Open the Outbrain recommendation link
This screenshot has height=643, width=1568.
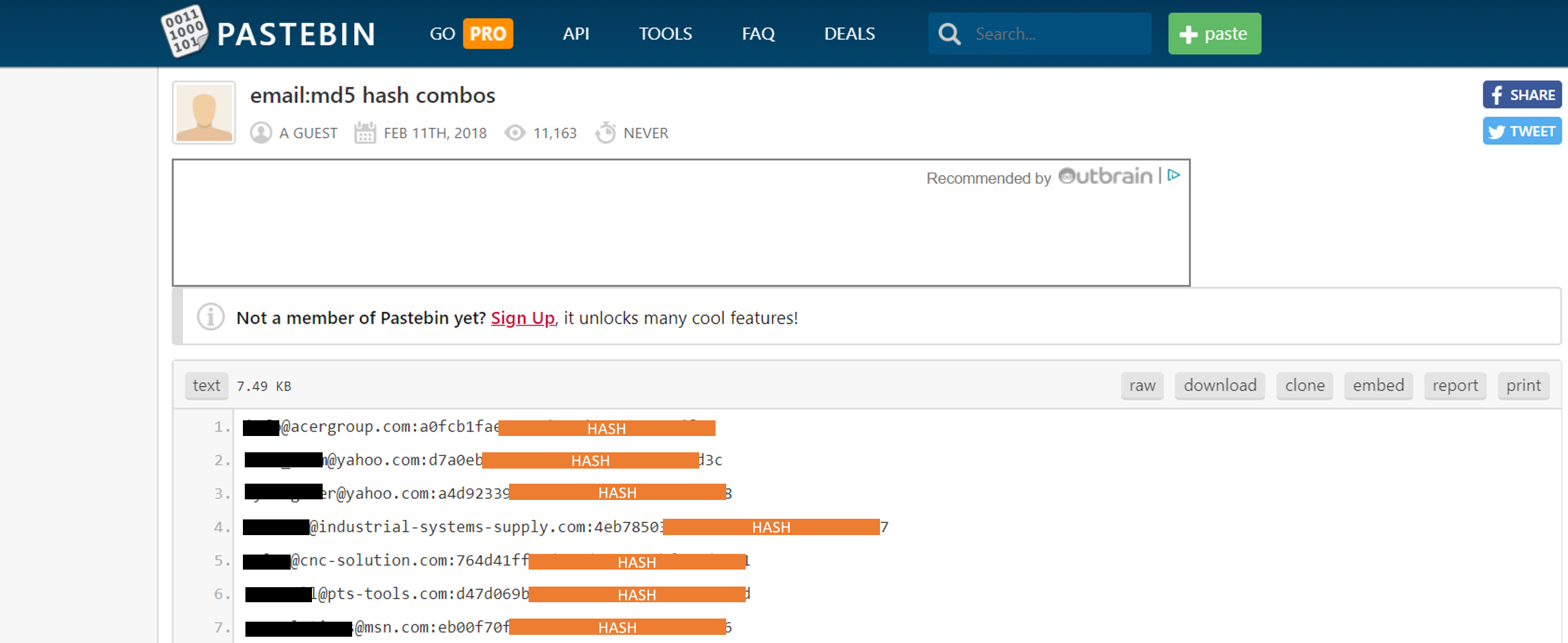tap(1105, 176)
